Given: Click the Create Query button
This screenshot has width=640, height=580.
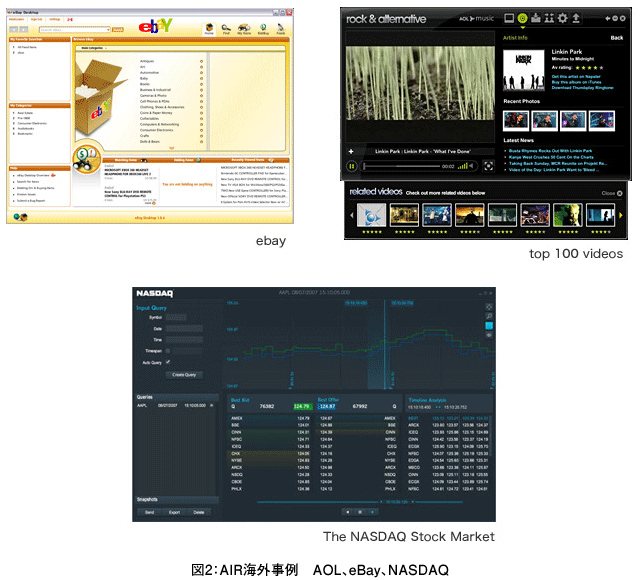Looking at the screenshot, I should point(184,375).
